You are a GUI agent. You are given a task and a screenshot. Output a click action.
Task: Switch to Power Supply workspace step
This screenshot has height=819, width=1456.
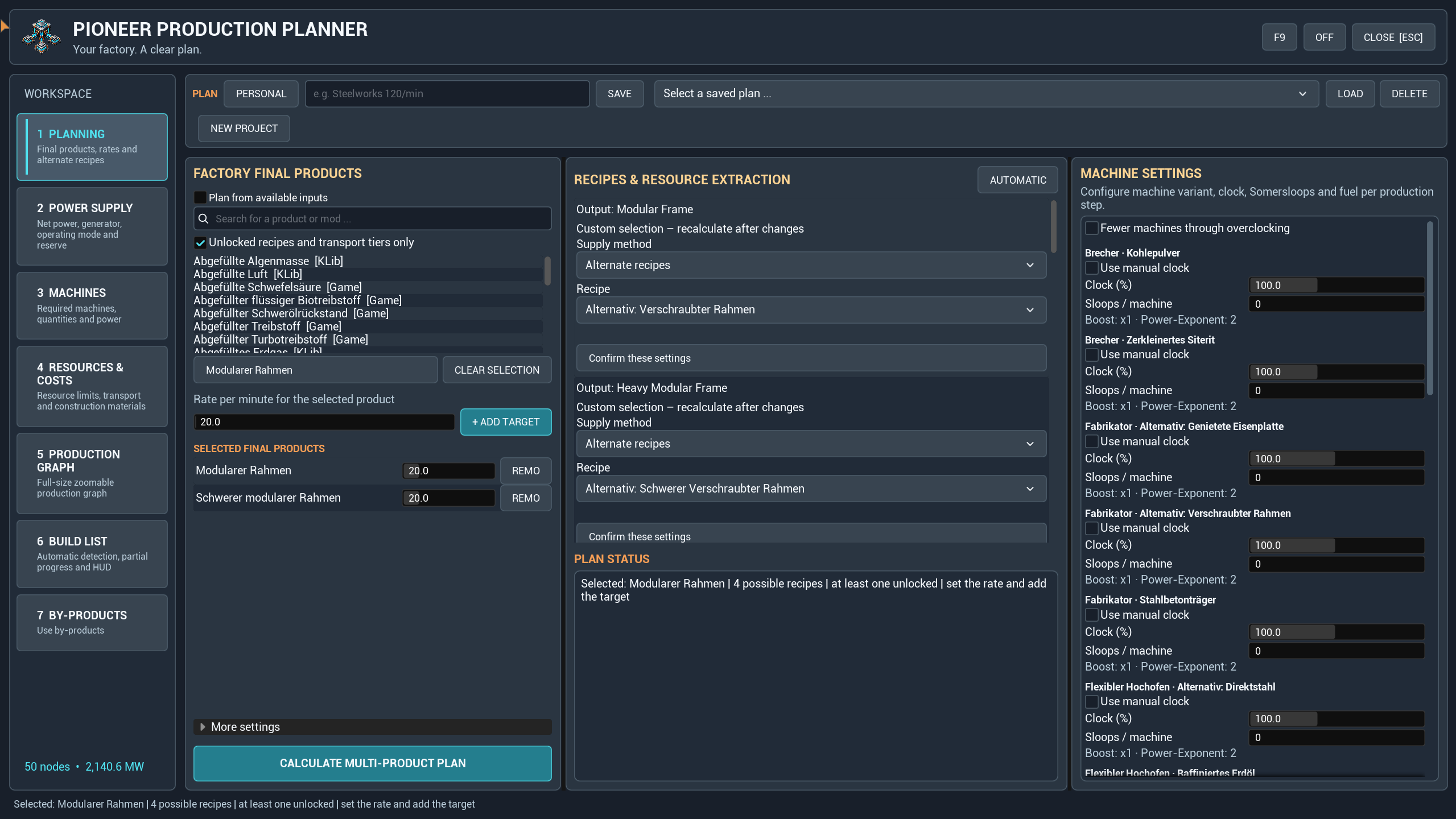tap(92, 226)
